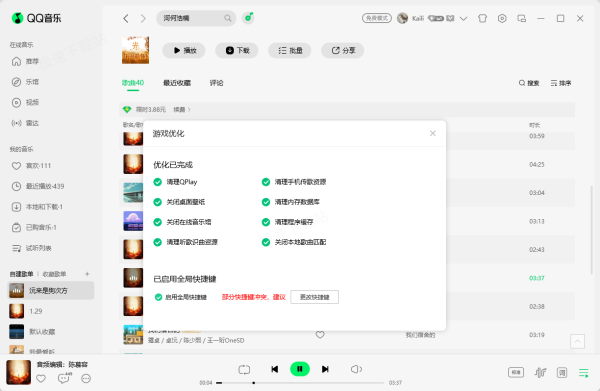The image size is (600, 391).
Task: Open the 默认收藏 playlist
Action: click(51, 332)
